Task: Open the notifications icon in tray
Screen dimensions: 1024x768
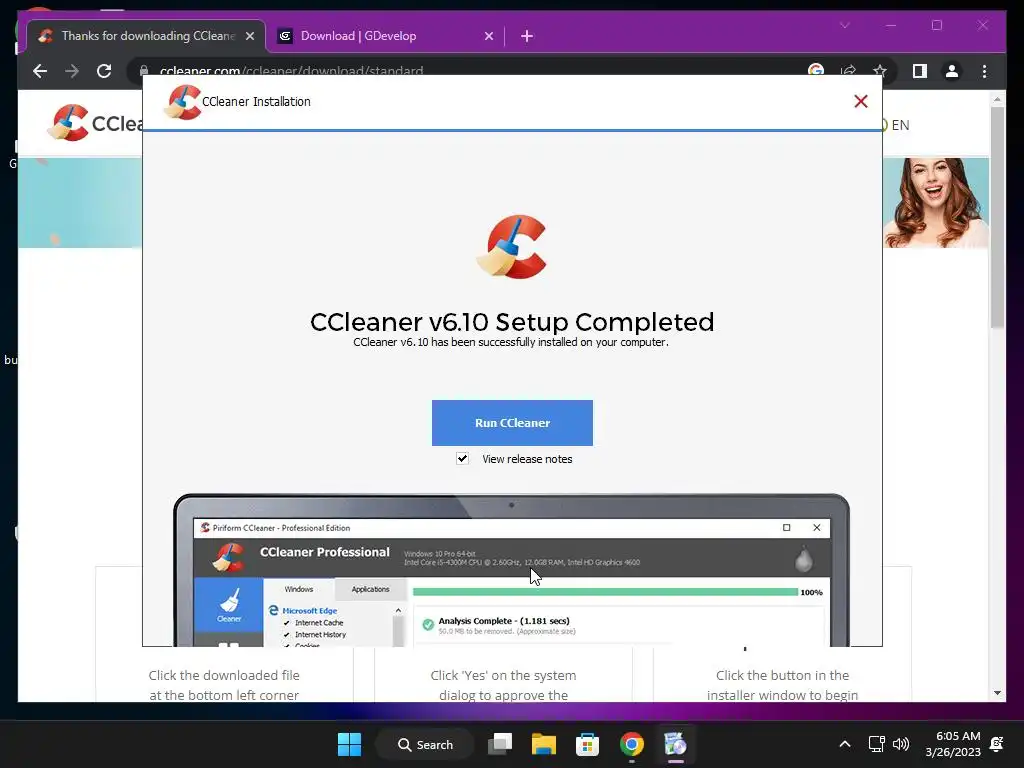Action: tap(997, 744)
